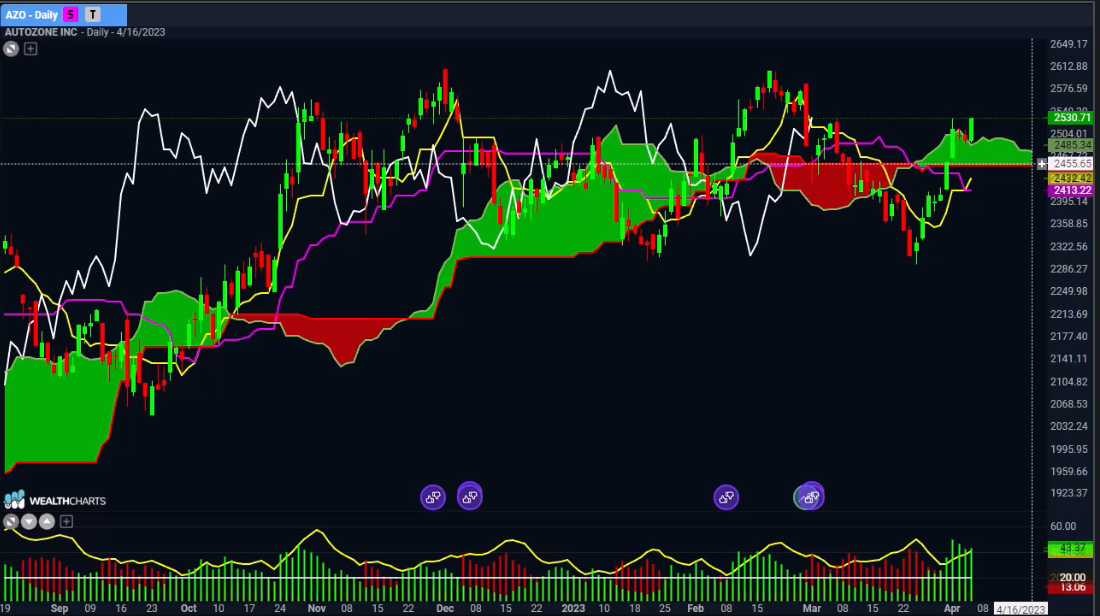Click the 2649.17 value on the price axis
The width and height of the screenshot is (1100, 616).
[x=1068, y=44]
